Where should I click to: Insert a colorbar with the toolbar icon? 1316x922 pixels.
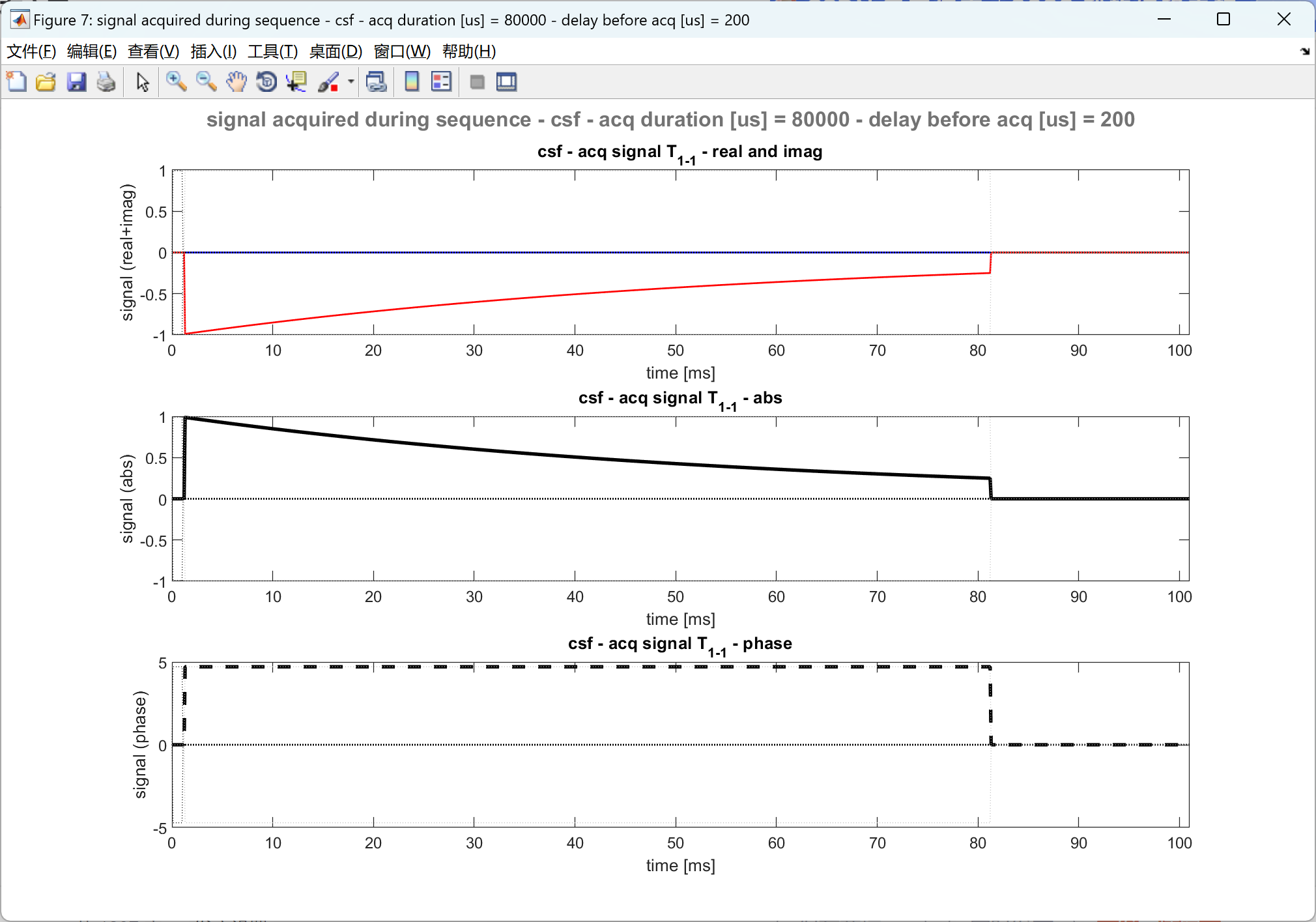pos(412,82)
